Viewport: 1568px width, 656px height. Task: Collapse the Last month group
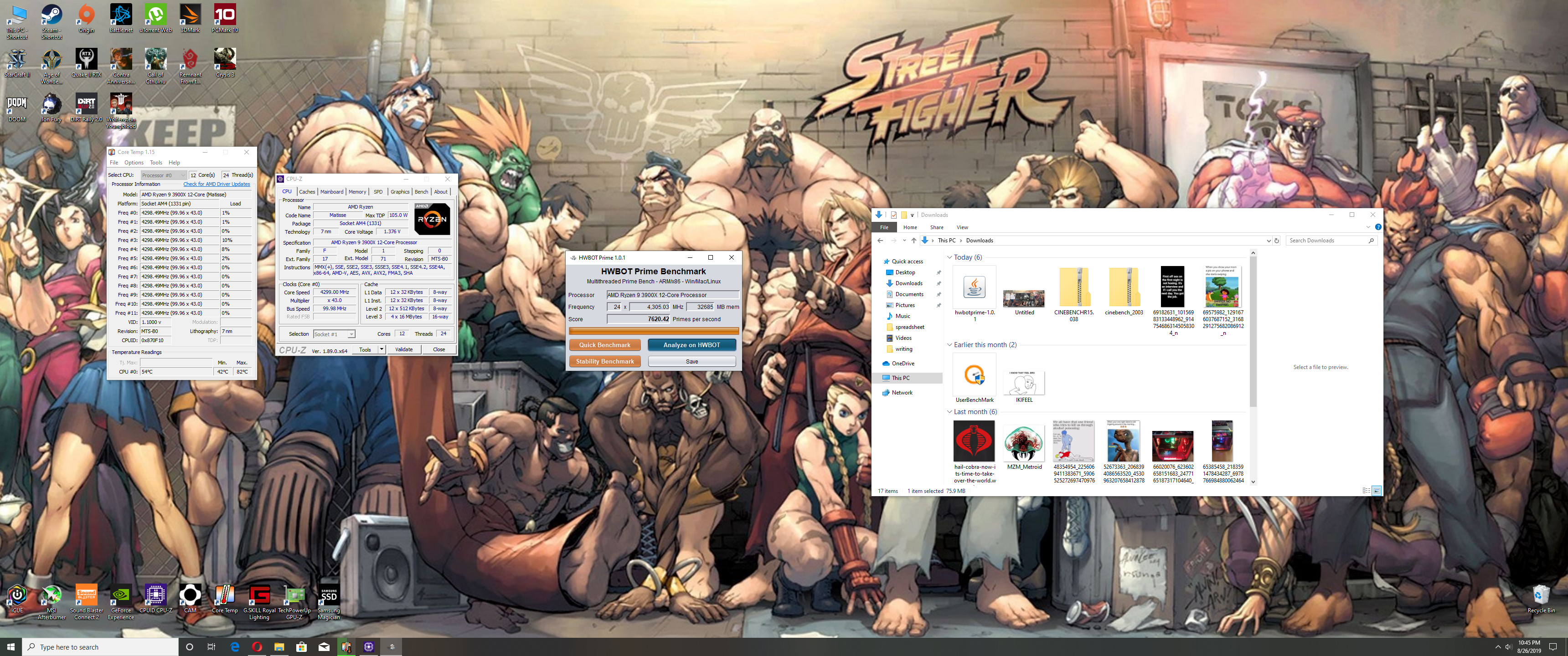pyautogui.click(x=949, y=412)
